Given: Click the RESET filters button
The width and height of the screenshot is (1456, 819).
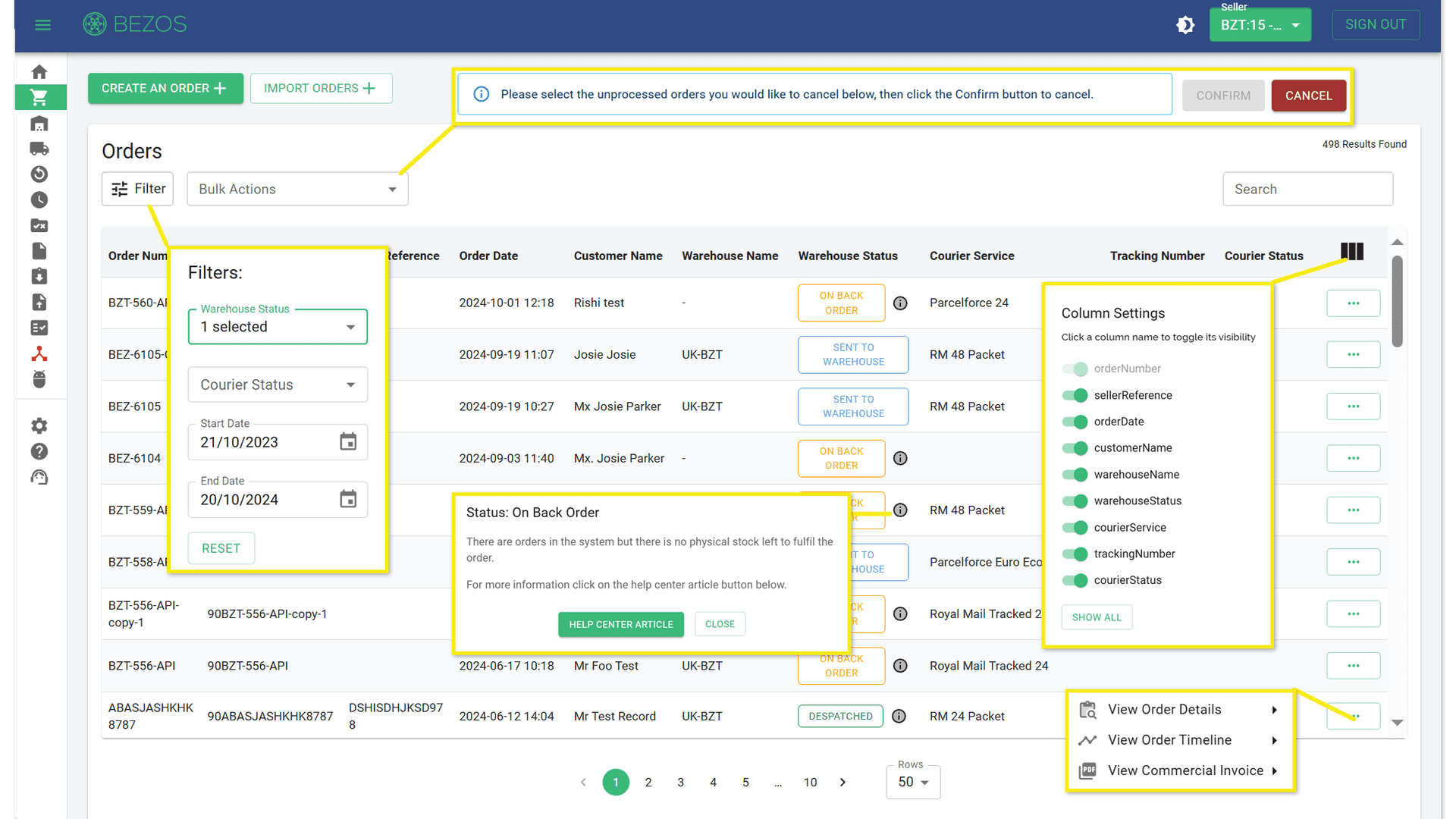Looking at the screenshot, I should point(221,548).
